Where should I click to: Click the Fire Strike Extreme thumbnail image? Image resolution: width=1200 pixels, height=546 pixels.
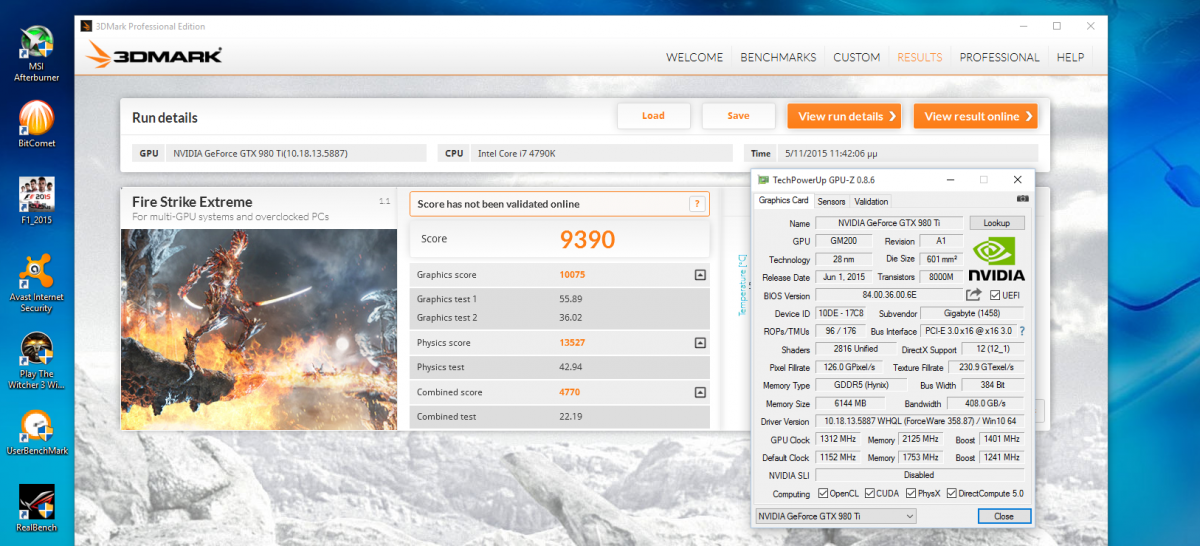(259, 329)
